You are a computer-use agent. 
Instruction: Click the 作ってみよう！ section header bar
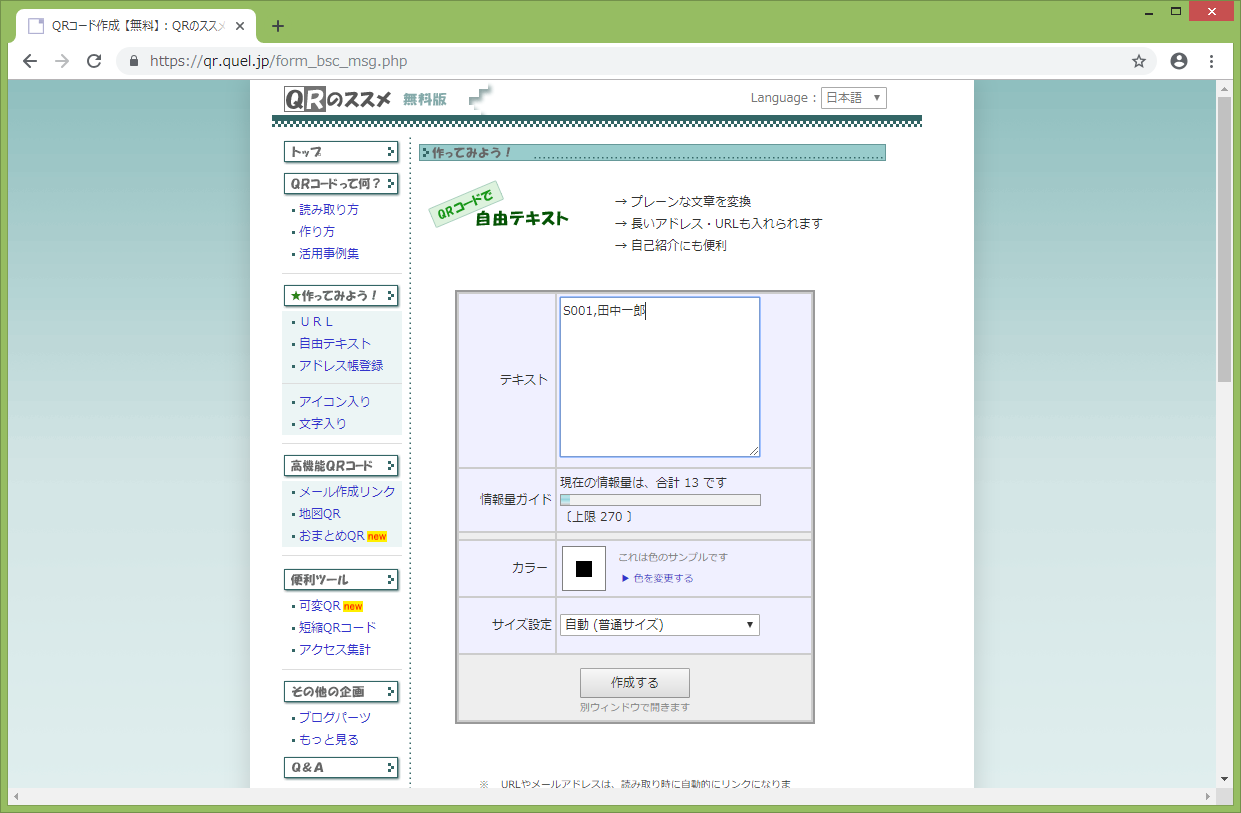click(652, 152)
